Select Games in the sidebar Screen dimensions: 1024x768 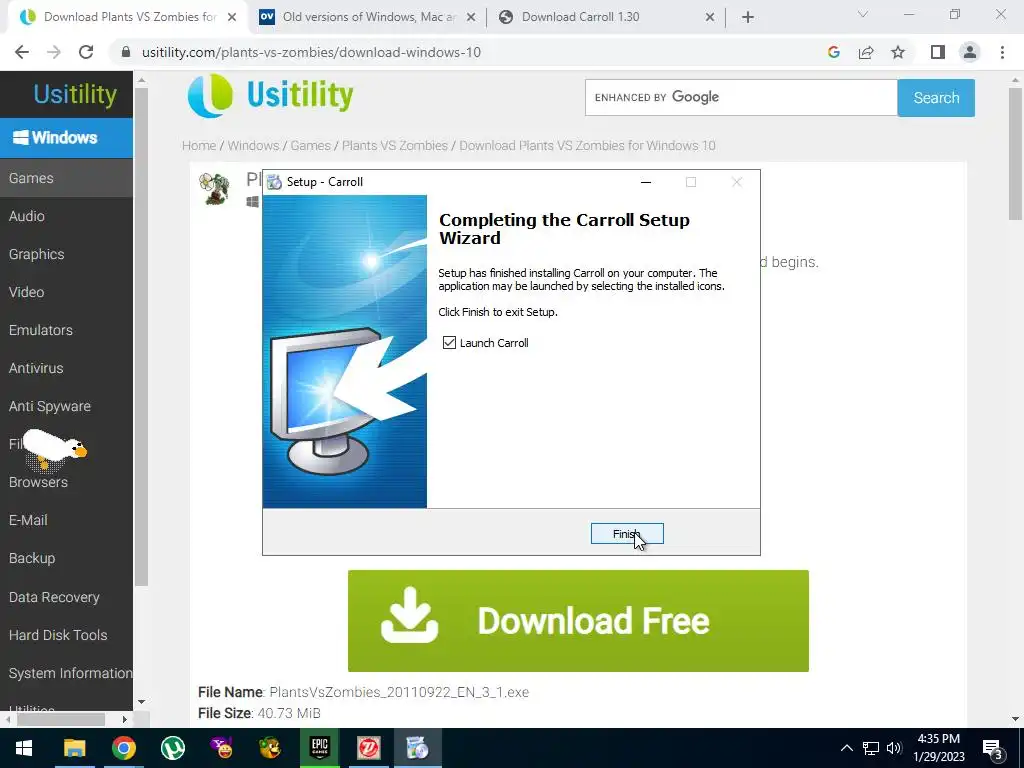coord(66,178)
